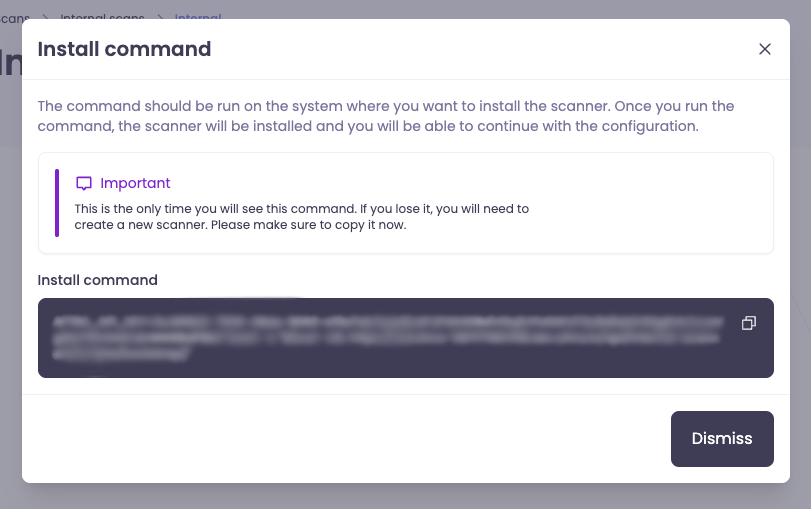
Task: Click the Important speech bubble icon
Action: (x=84, y=184)
